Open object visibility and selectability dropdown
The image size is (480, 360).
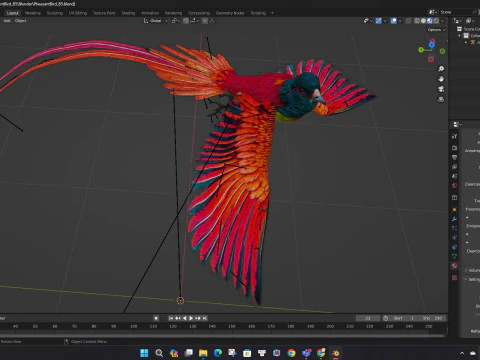[368, 21]
